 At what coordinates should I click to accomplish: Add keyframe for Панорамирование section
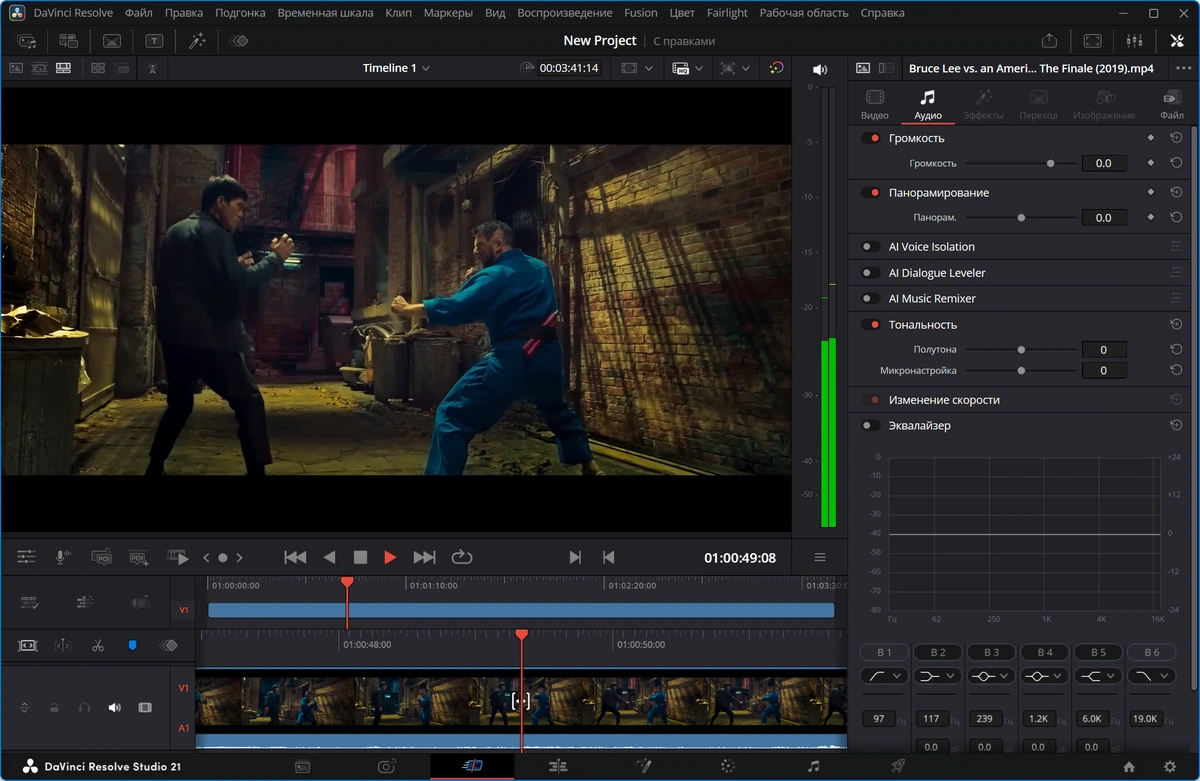click(1151, 192)
